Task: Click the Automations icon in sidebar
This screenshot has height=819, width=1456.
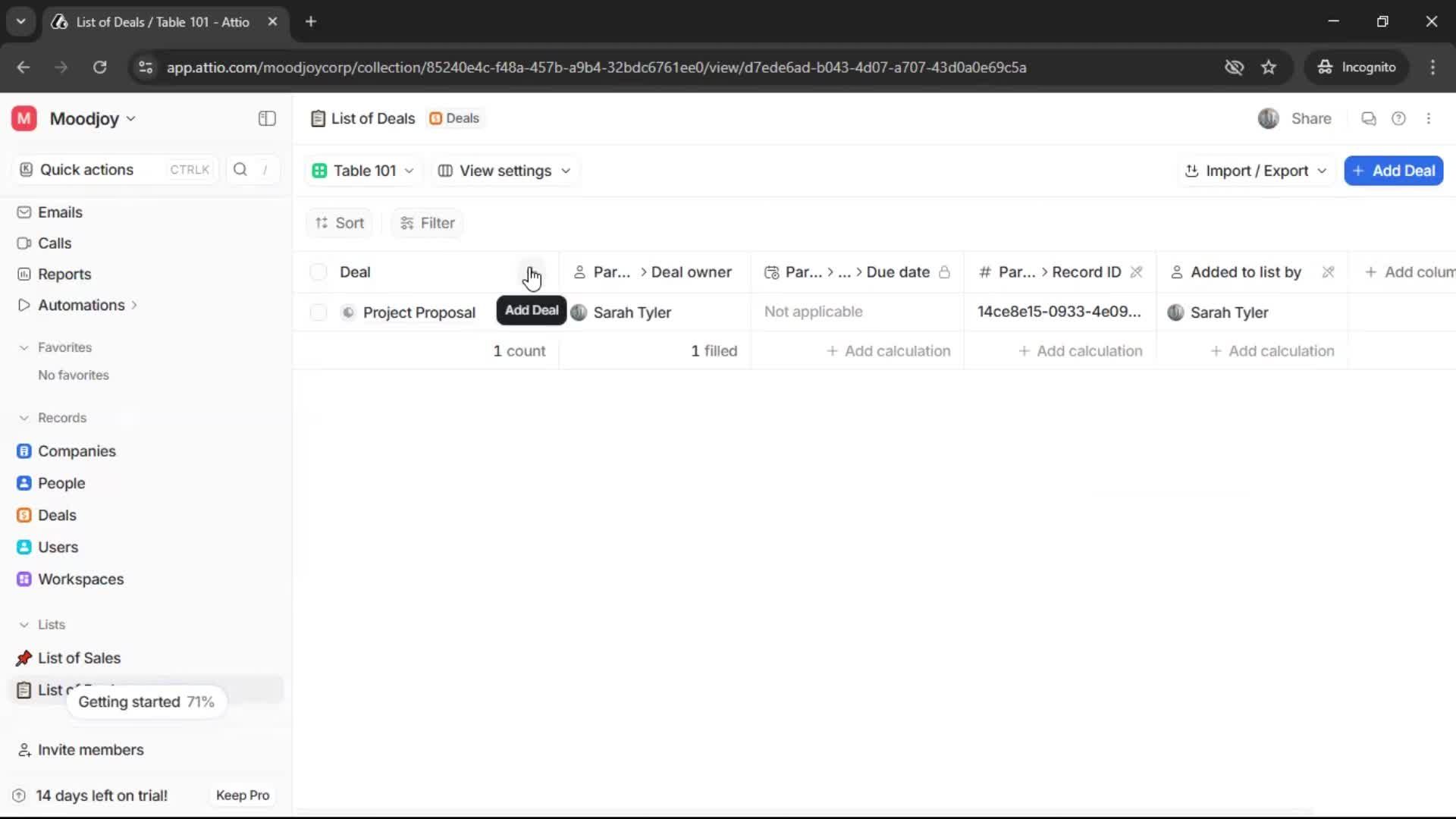Action: click(24, 305)
